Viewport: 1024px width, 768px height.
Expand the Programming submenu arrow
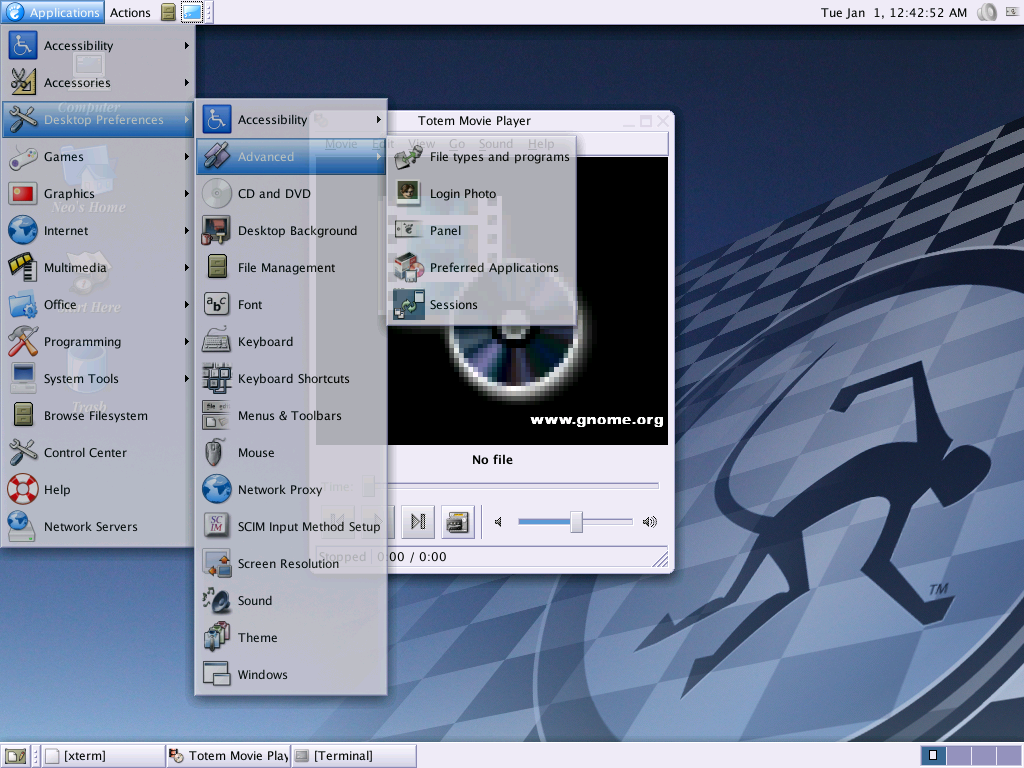(x=187, y=342)
